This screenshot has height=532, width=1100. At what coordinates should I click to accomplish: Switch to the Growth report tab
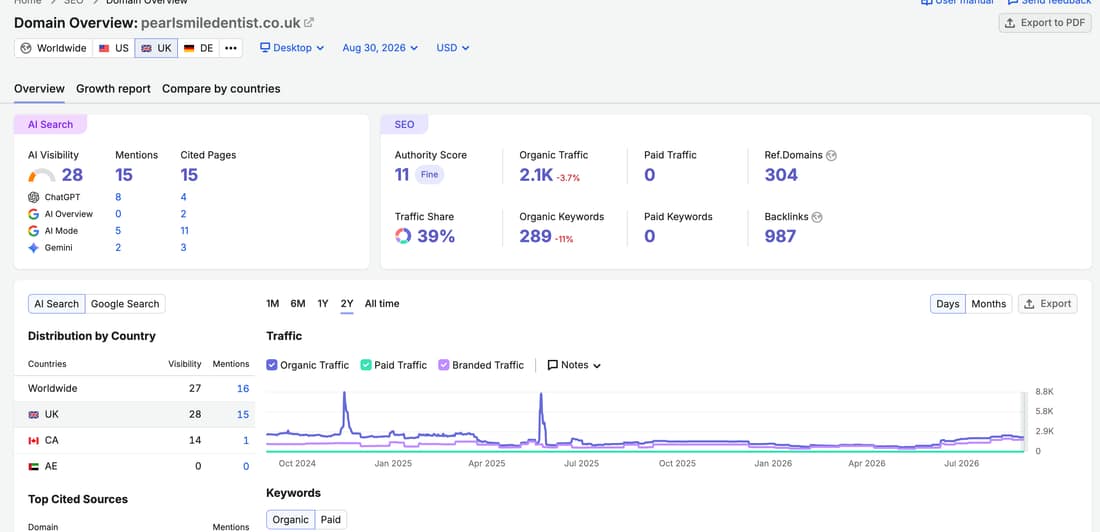[114, 88]
